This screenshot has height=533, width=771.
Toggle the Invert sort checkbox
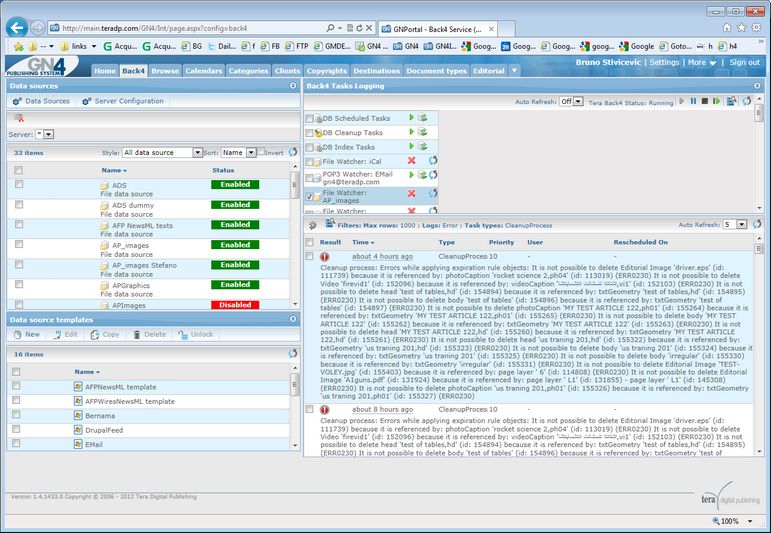(261, 151)
